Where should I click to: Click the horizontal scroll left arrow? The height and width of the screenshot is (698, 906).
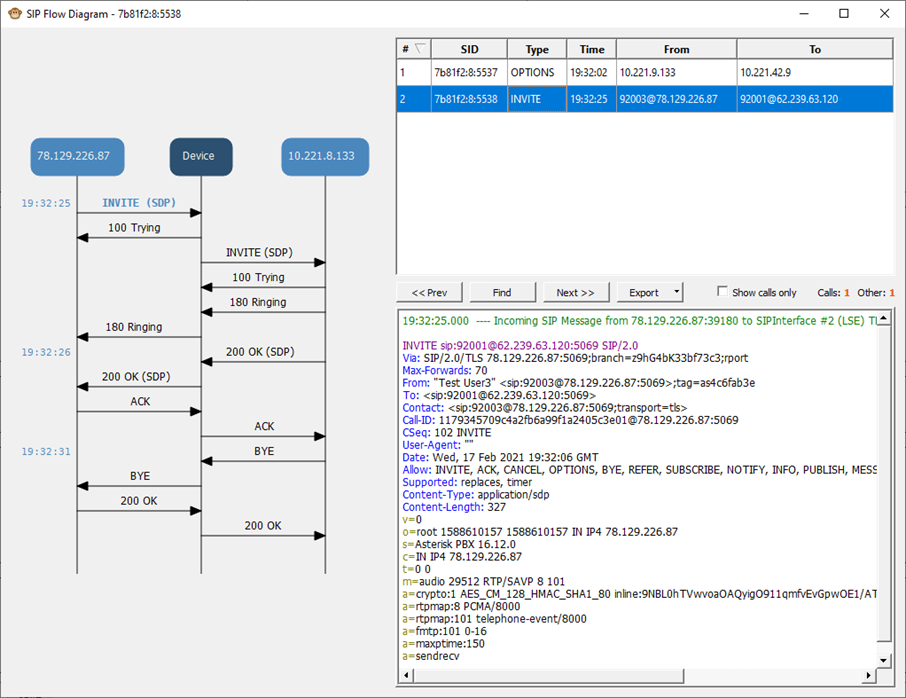[407, 675]
